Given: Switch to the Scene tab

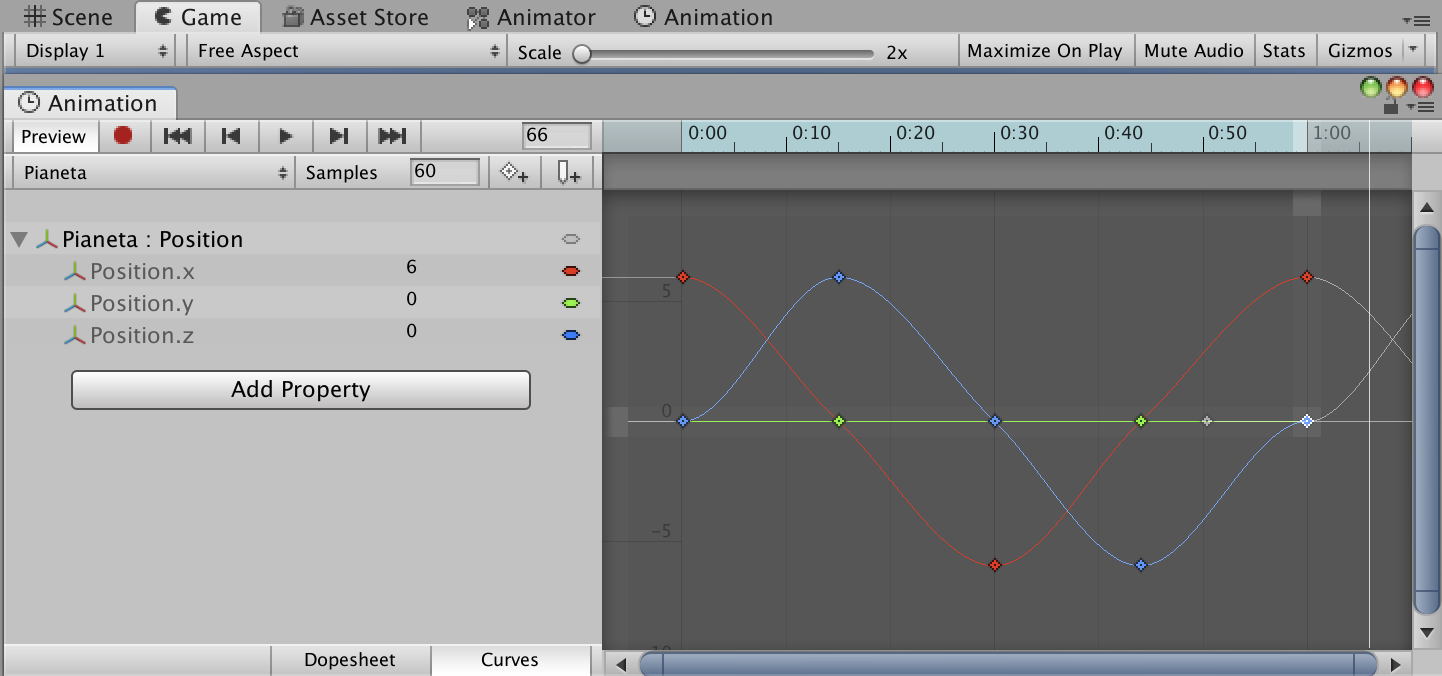Looking at the screenshot, I should click(x=68, y=17).
